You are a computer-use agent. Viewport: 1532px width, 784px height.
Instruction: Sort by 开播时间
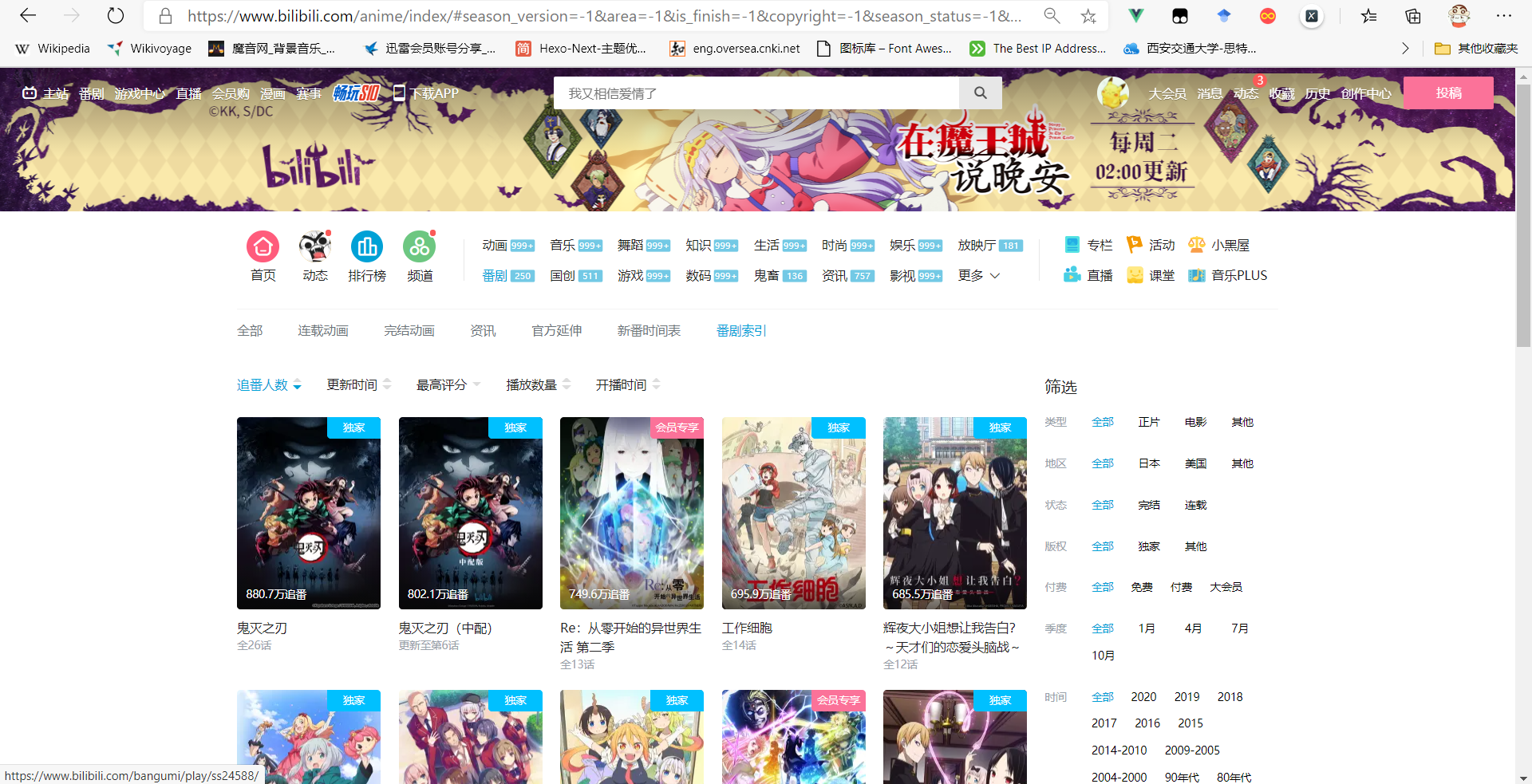[628, 384]
